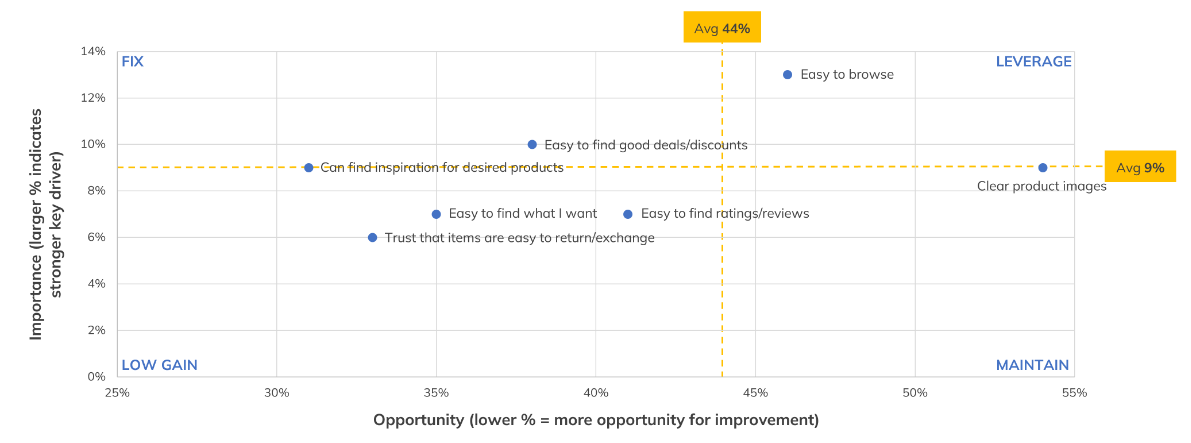1191x443 pixels.
Task: Click the Easy to browse text label
Action: pyautogui.click(x=847, y=75)
